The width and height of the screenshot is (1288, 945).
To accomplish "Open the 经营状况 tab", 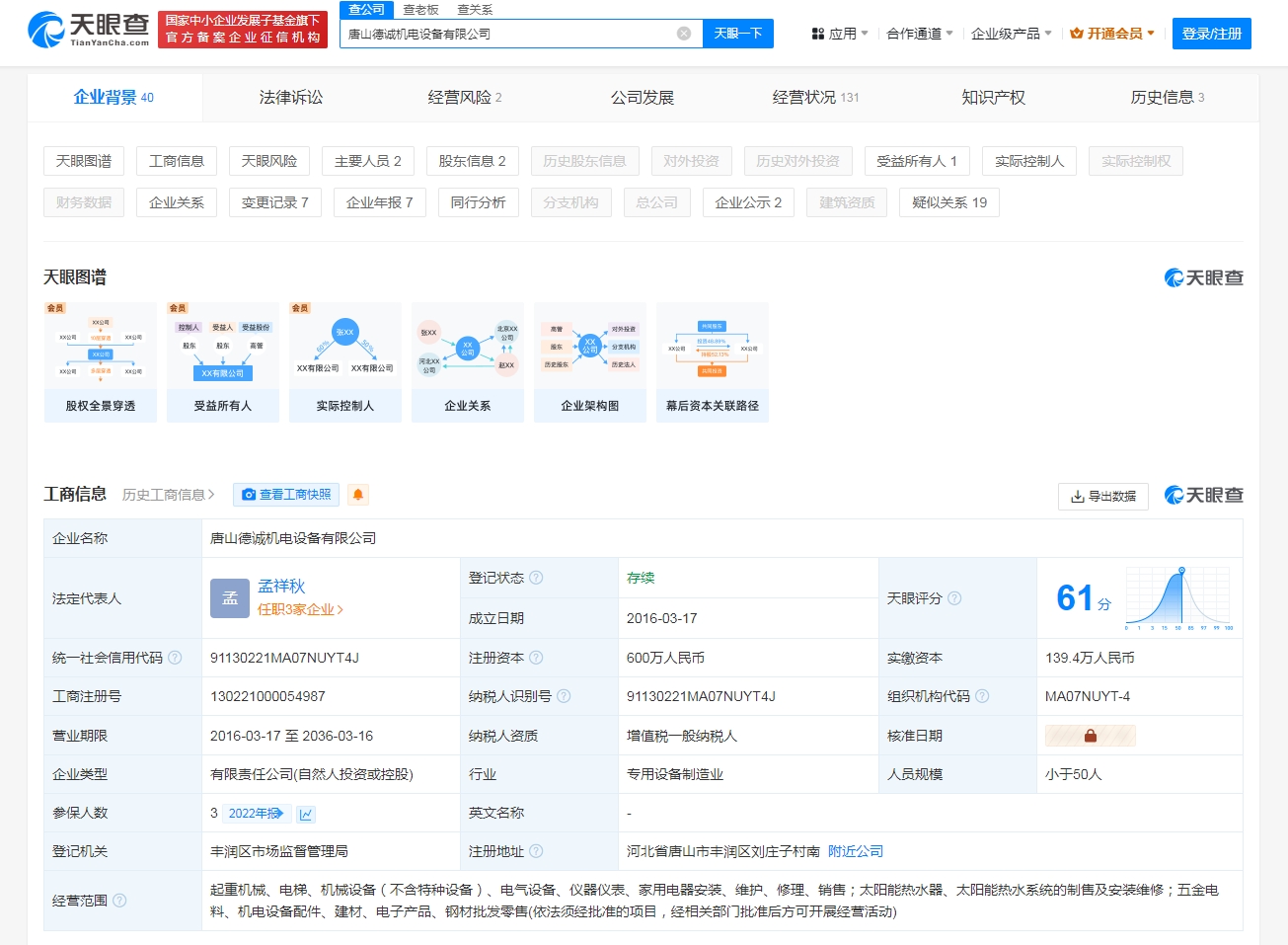I will tap(815, 98).
